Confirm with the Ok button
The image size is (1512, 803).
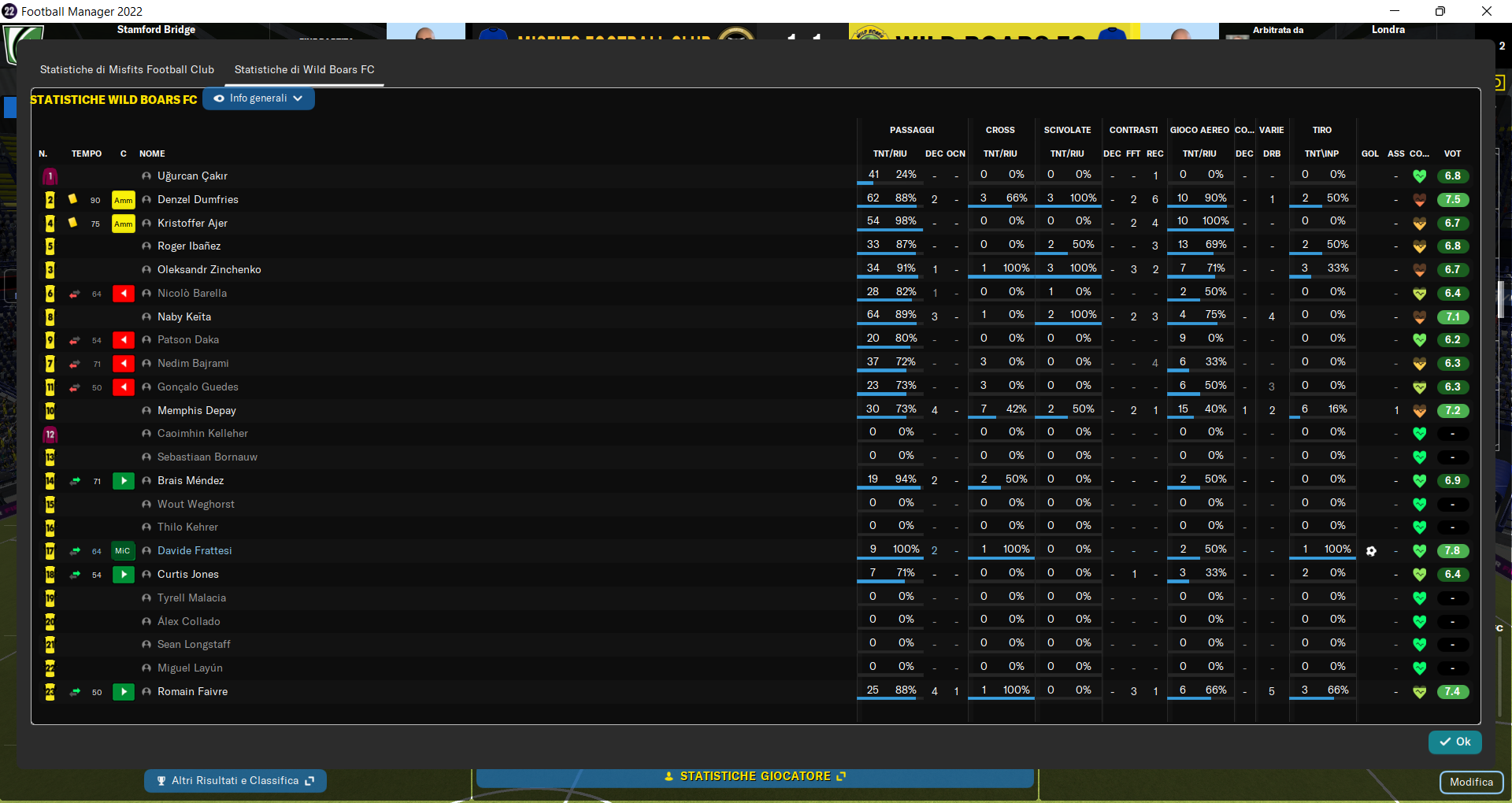(1455, 742)
